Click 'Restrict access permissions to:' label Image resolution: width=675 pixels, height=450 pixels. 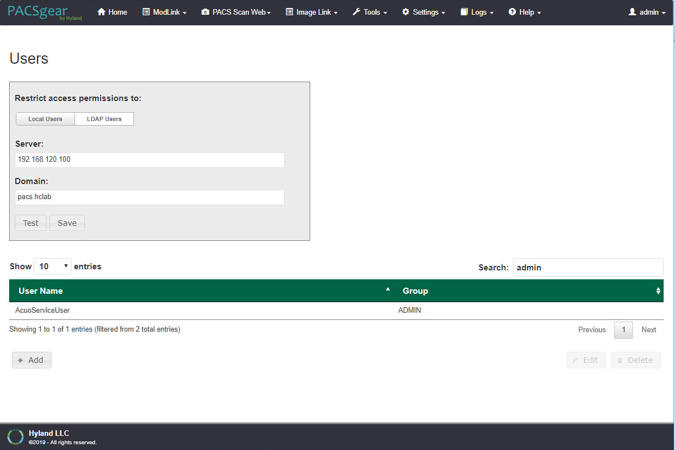78,98
